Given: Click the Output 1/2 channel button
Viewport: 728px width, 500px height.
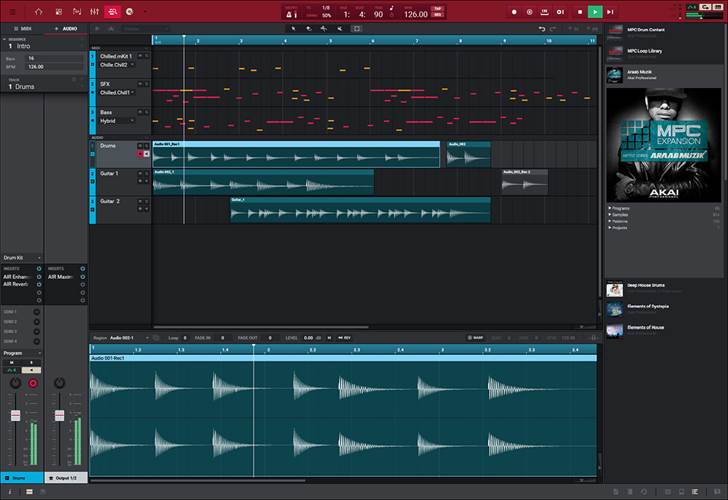Looking at the screenshot, I should (66, 479).
